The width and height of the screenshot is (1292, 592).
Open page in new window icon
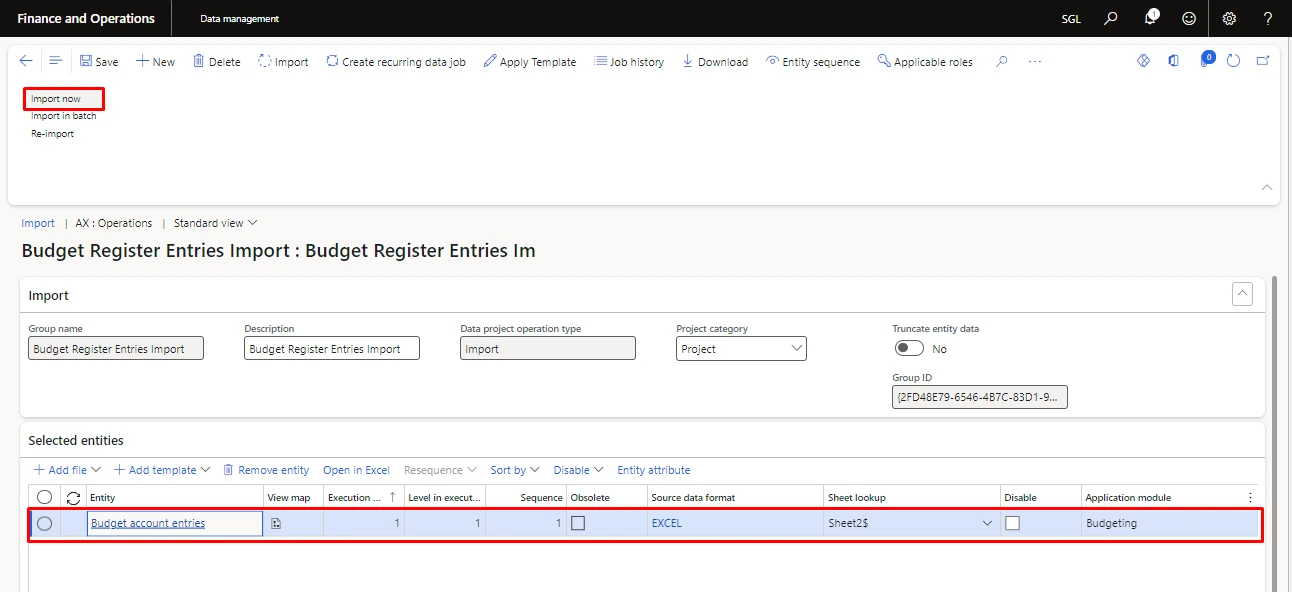pyautogui.click(x=1263, y=61)
